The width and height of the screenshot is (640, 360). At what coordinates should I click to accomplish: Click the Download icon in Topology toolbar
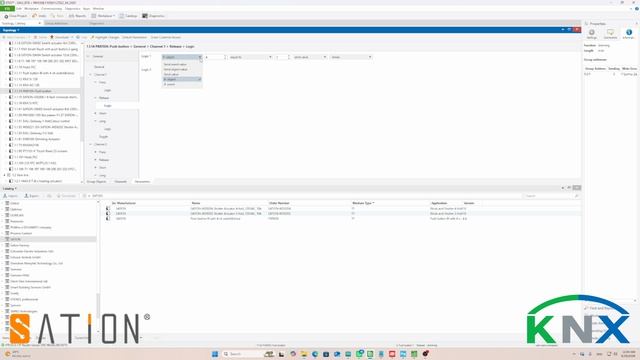coord(52,37)
